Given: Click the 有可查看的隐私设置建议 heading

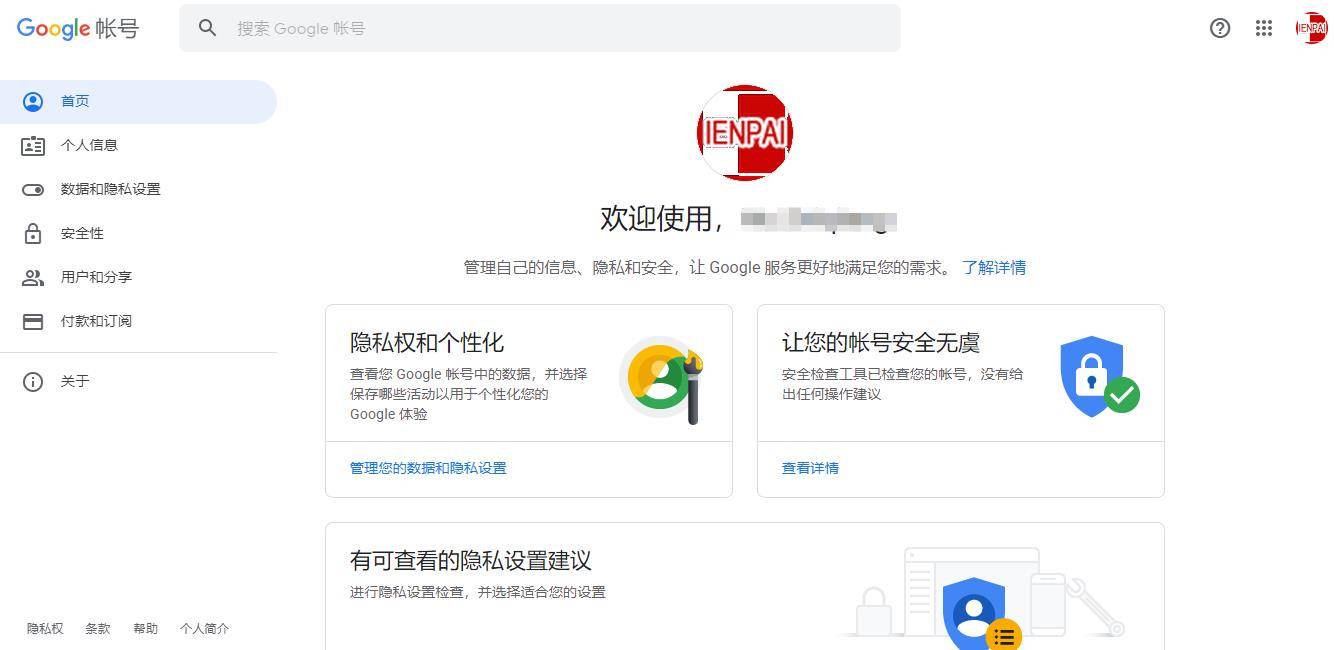Looking at the screenshot, I should (x=471, y=560).
